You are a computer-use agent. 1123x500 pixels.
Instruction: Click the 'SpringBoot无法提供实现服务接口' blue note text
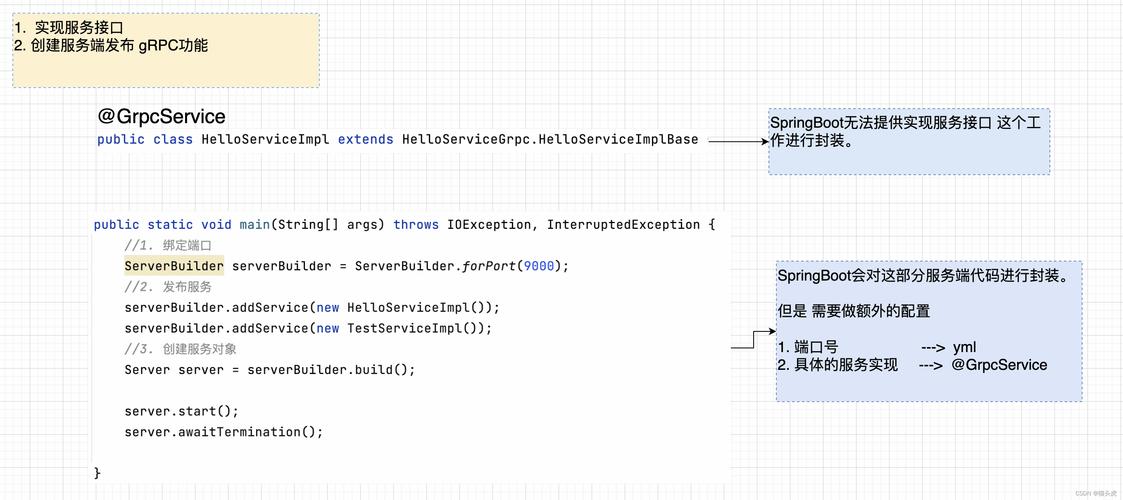[905, 132]
